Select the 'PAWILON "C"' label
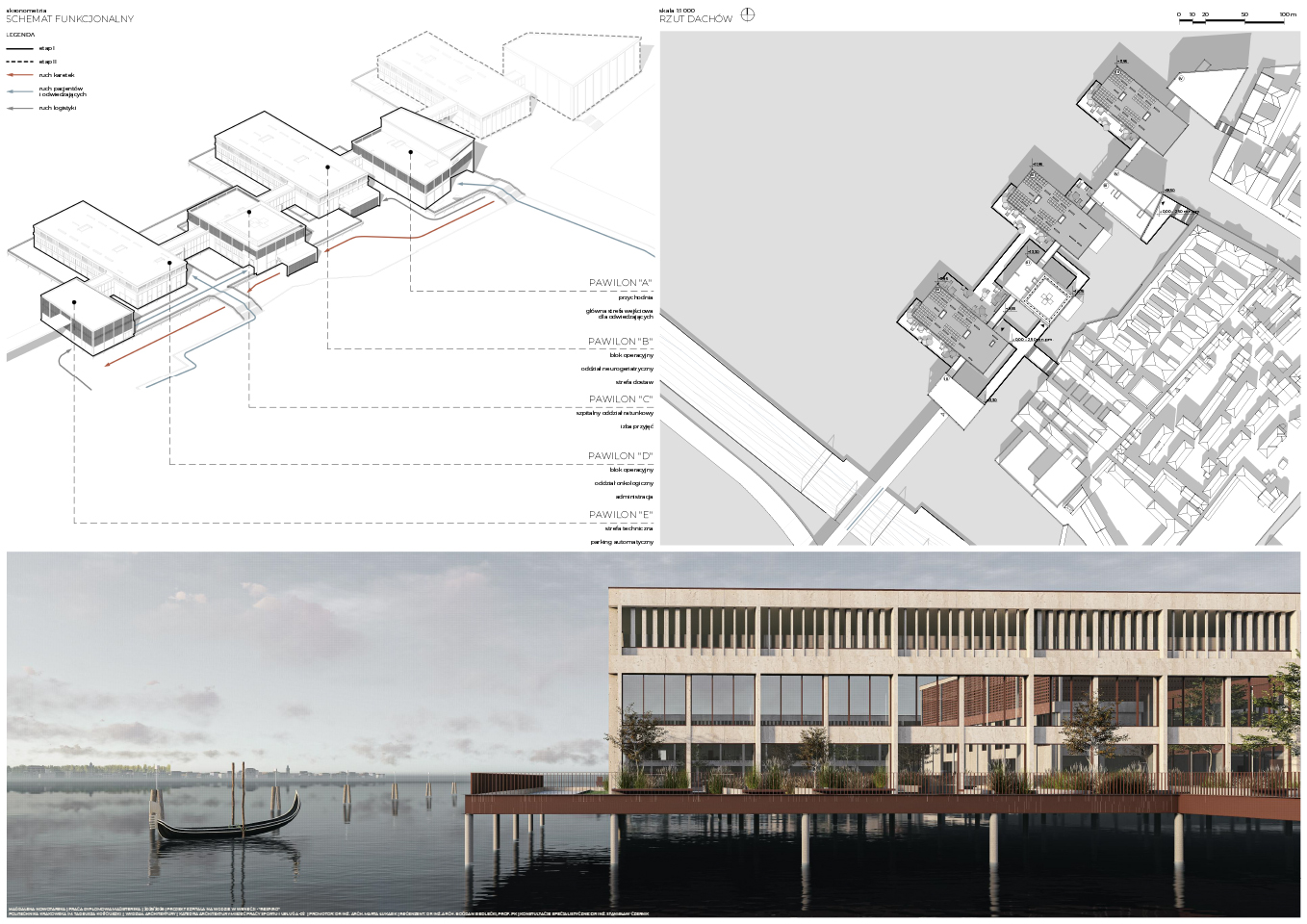Image resolution: width=1307 pixels, height=924 pixels. pos(620,399)
